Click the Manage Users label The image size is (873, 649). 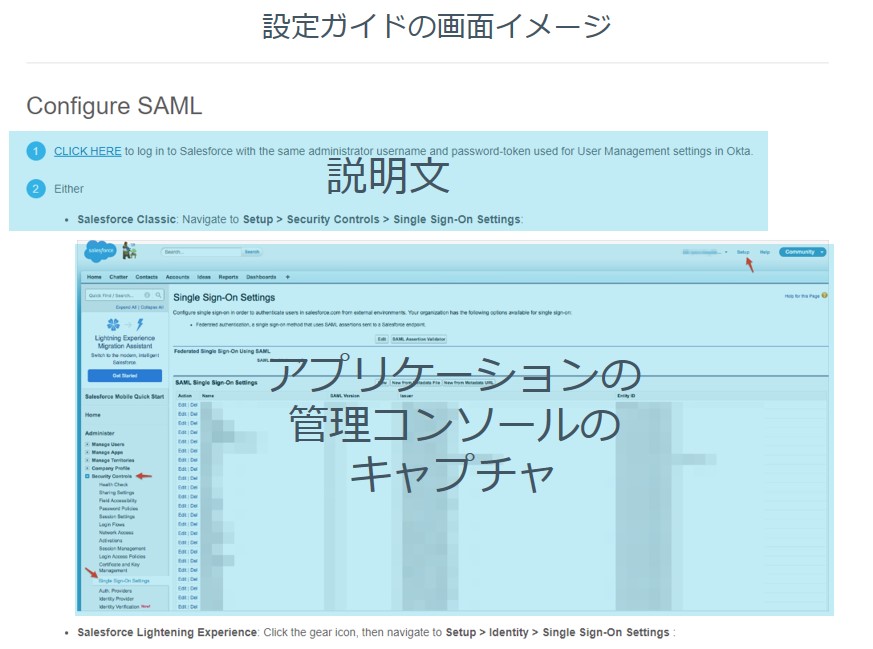tap(108, 444)
